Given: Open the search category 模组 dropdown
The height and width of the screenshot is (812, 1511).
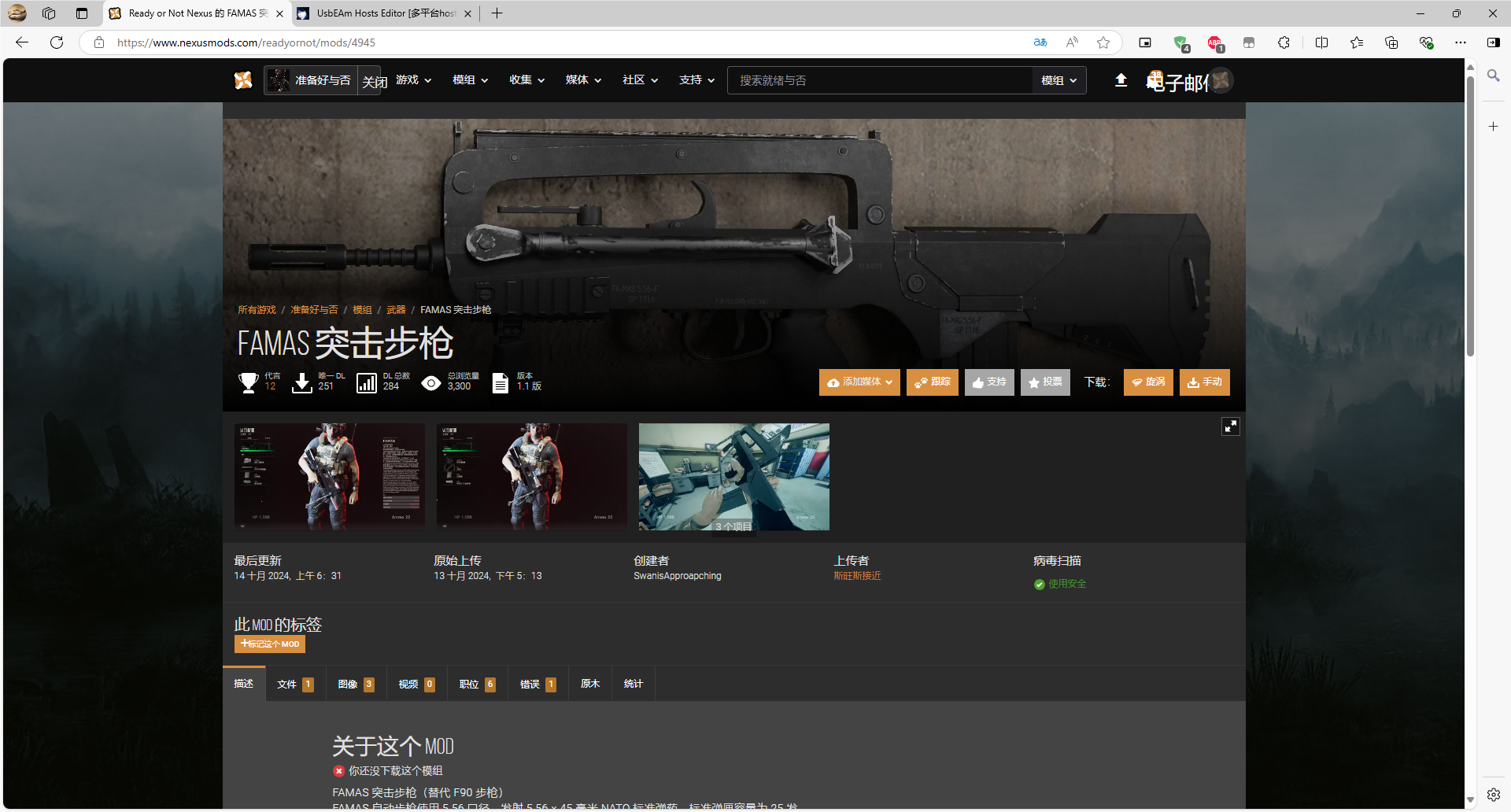Looking at the screenshot, I should [1059, 80].
